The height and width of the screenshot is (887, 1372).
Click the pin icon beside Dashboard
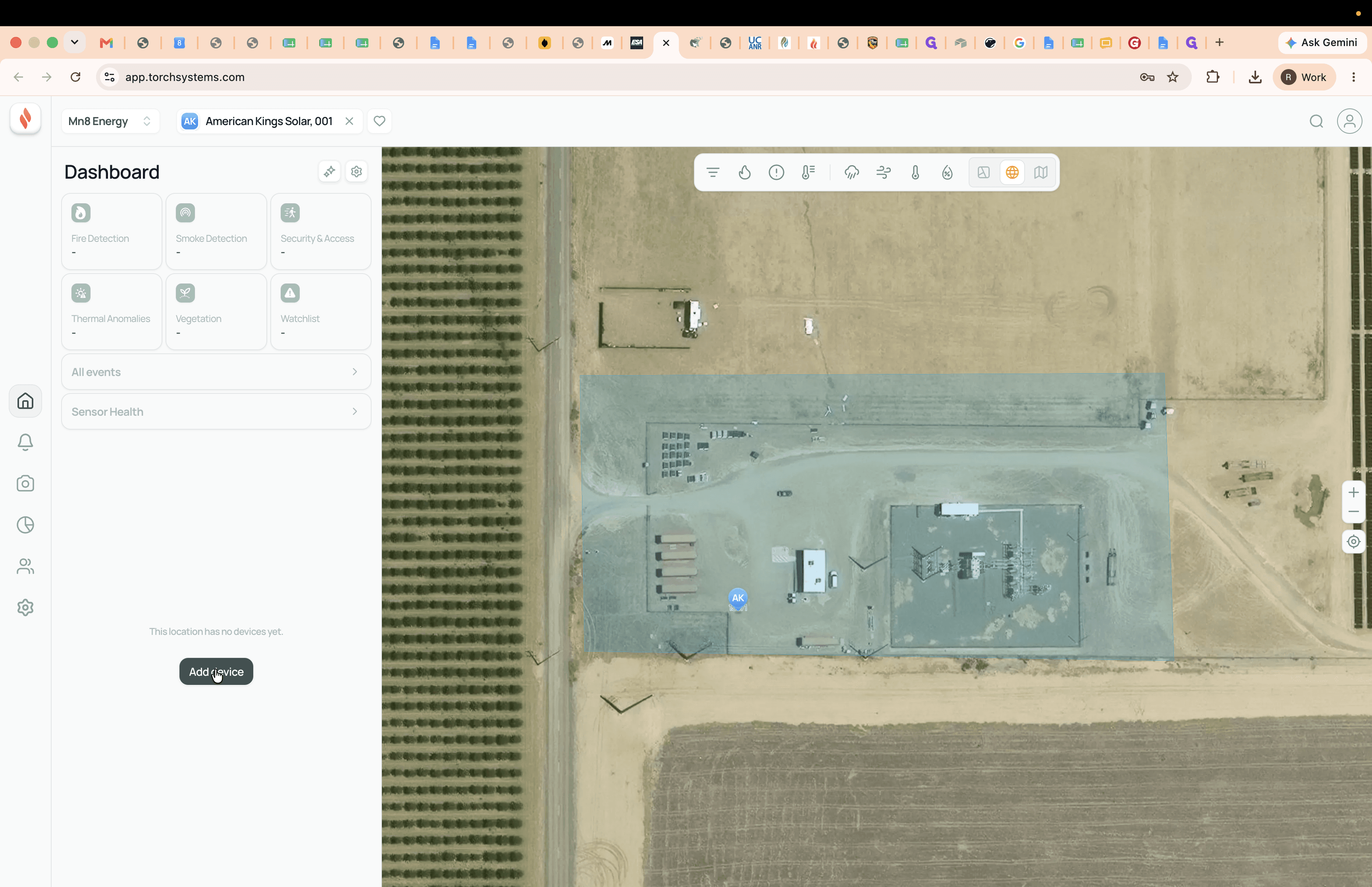330,172
